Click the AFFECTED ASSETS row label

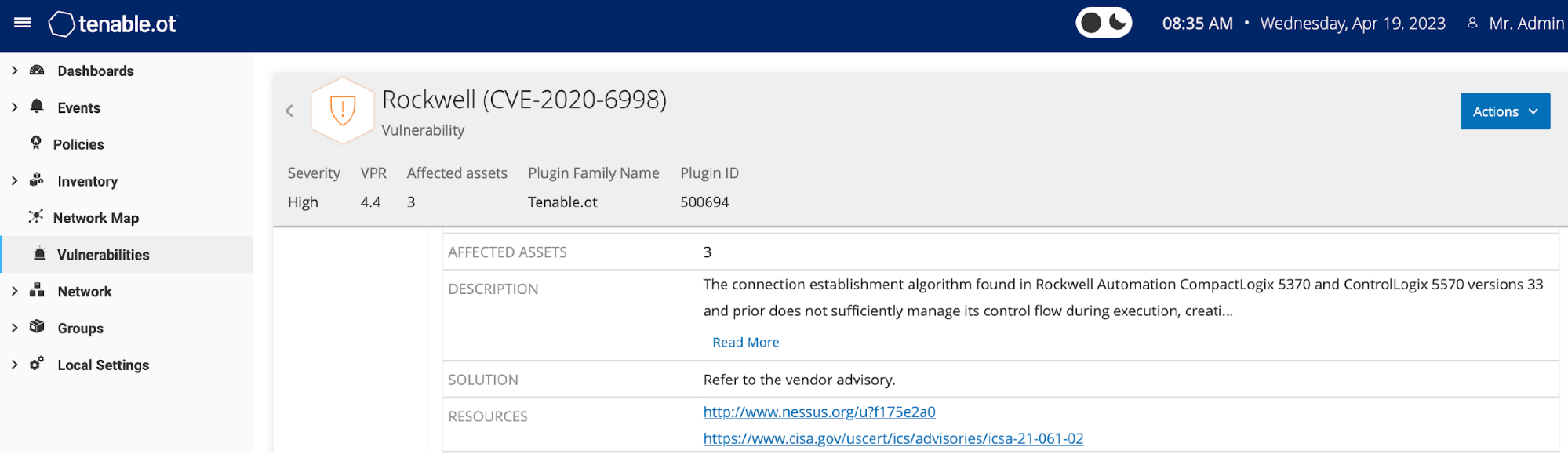[507, 252]
